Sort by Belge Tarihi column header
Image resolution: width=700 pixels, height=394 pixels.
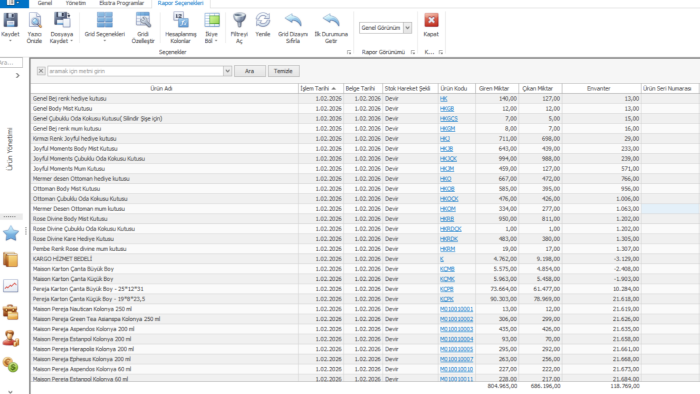click(x=362, y=88)
